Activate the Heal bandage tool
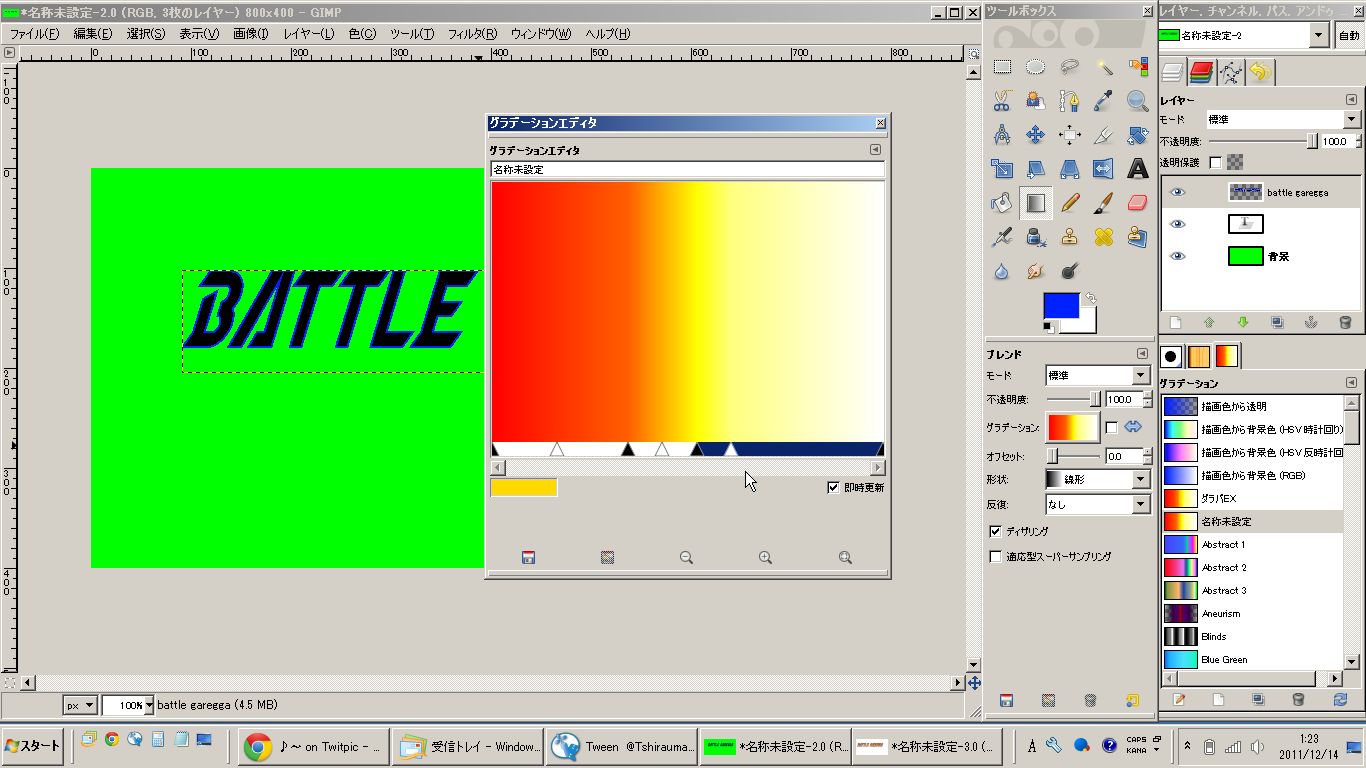This screenshot has height=768, width=1366. click(1104, 237)
